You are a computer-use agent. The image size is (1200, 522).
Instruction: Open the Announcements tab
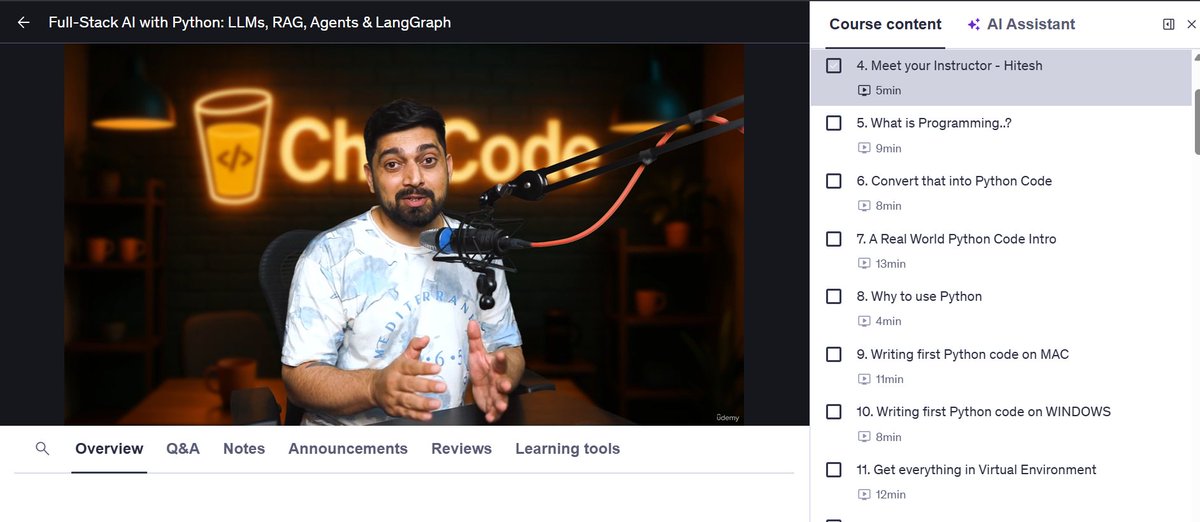[x=348, y=449]
